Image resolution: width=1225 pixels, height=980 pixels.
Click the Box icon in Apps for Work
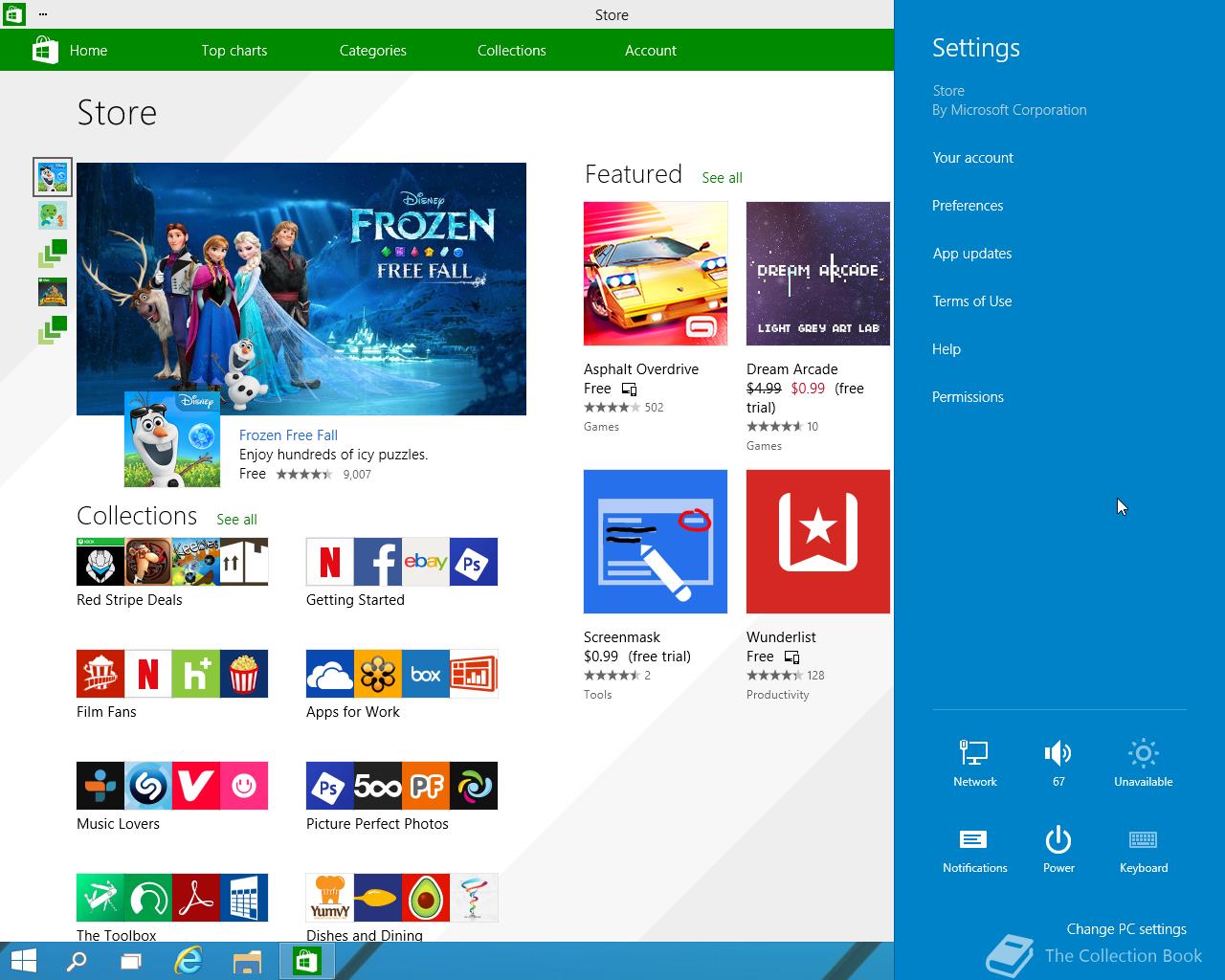(x=426, y=674)
